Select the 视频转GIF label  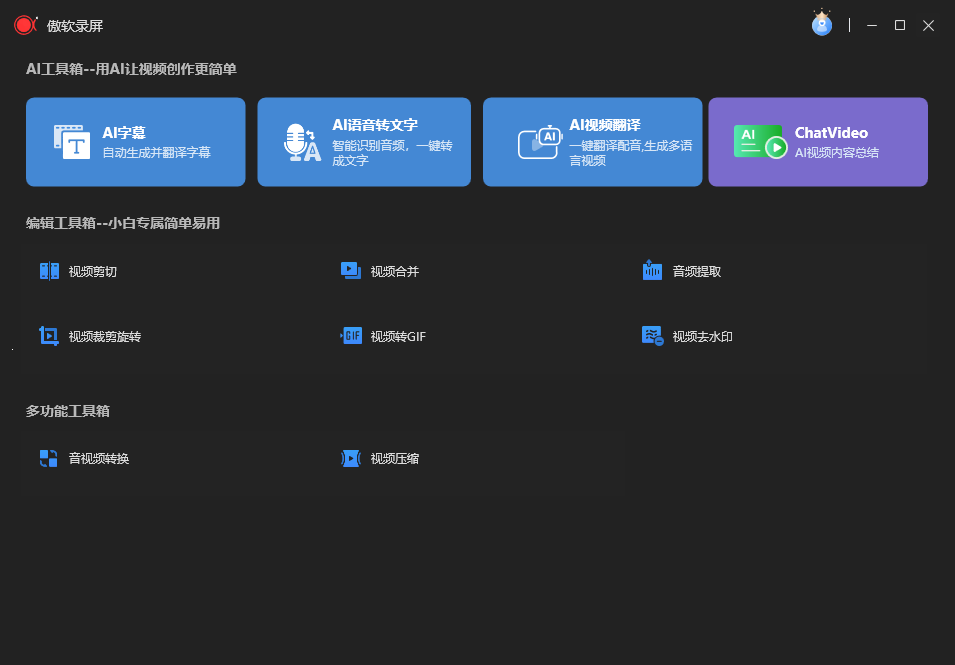coord(398,337)
